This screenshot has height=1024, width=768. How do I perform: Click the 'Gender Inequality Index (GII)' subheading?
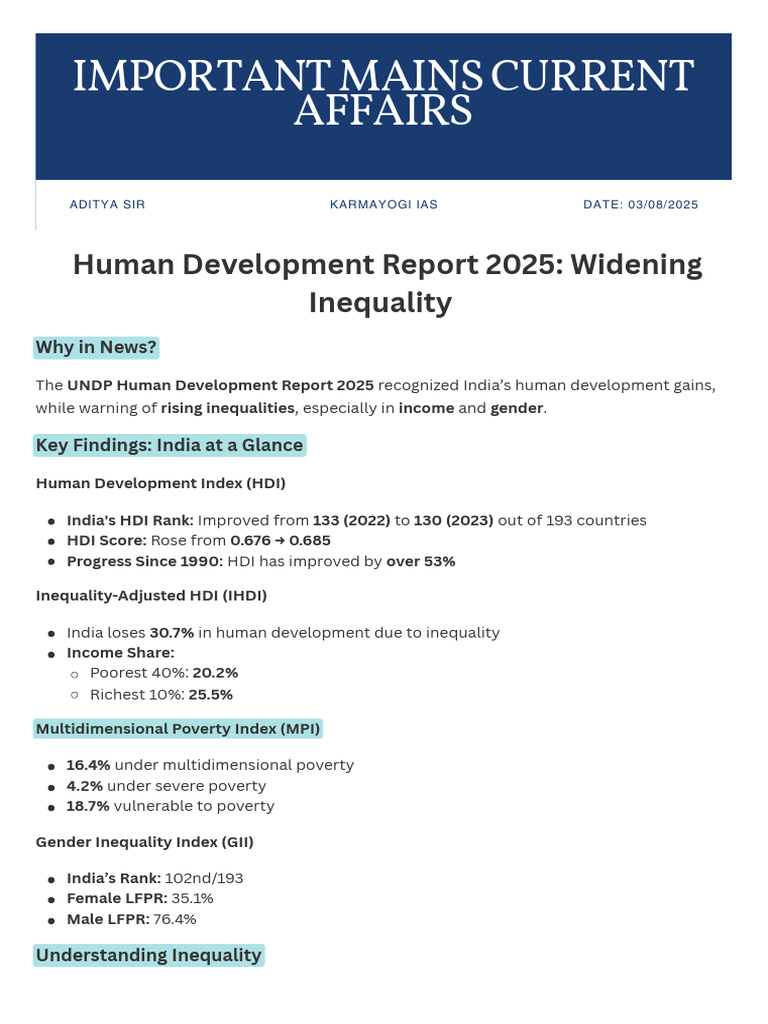coord(144,842)
